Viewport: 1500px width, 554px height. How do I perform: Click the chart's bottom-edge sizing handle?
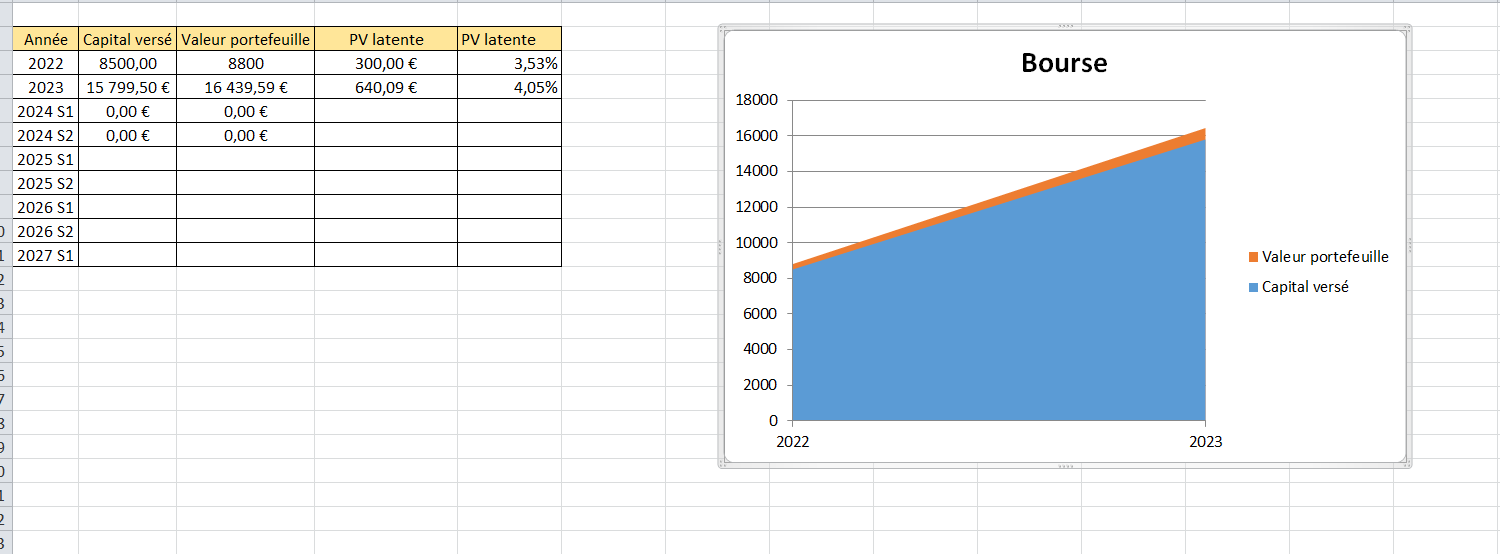(x=1065, y=467)
